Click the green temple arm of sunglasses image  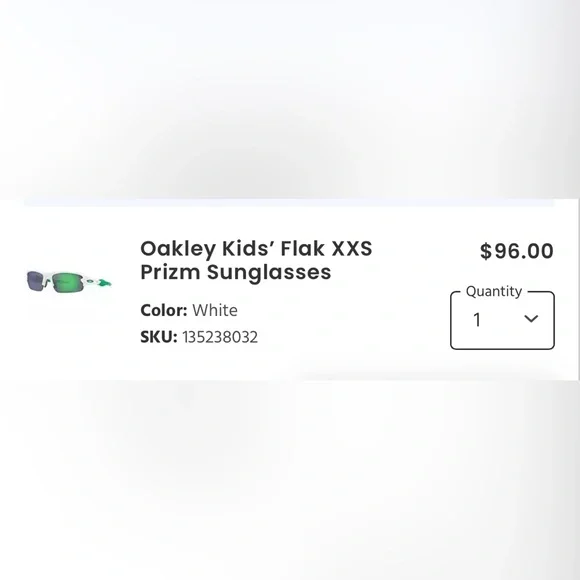pyautogui.click(x=102, y=283)
